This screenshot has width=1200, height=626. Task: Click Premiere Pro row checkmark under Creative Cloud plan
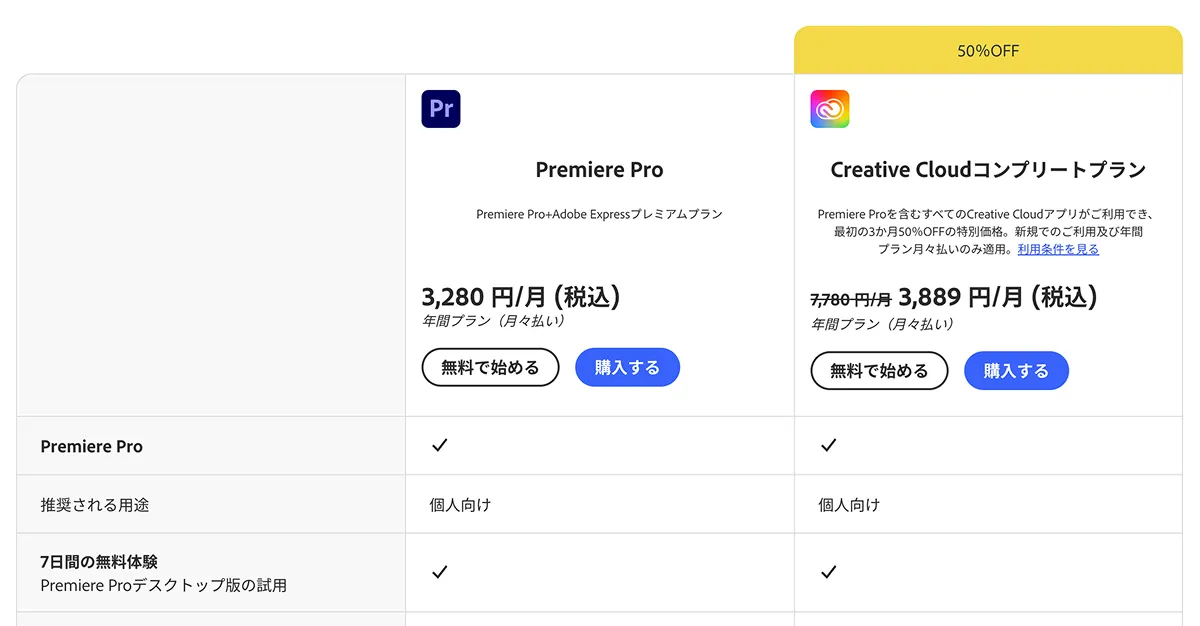pos(828,446)
